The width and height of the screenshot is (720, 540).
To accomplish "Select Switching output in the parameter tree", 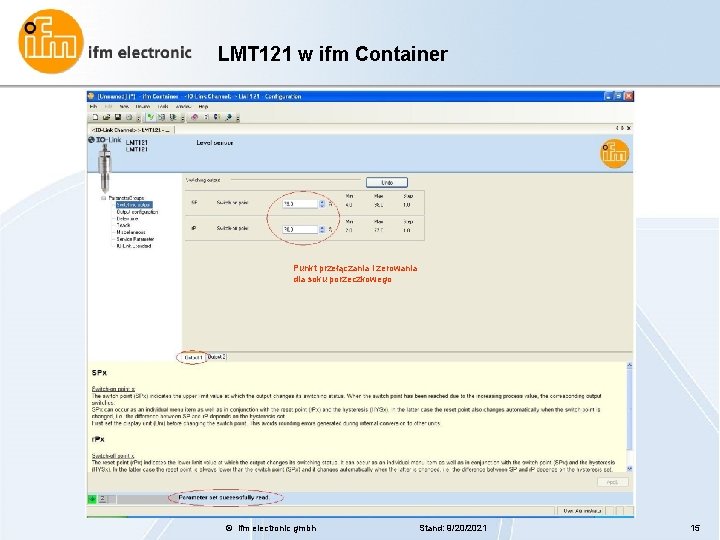I will pyautogui.click(x=134, y=205).
